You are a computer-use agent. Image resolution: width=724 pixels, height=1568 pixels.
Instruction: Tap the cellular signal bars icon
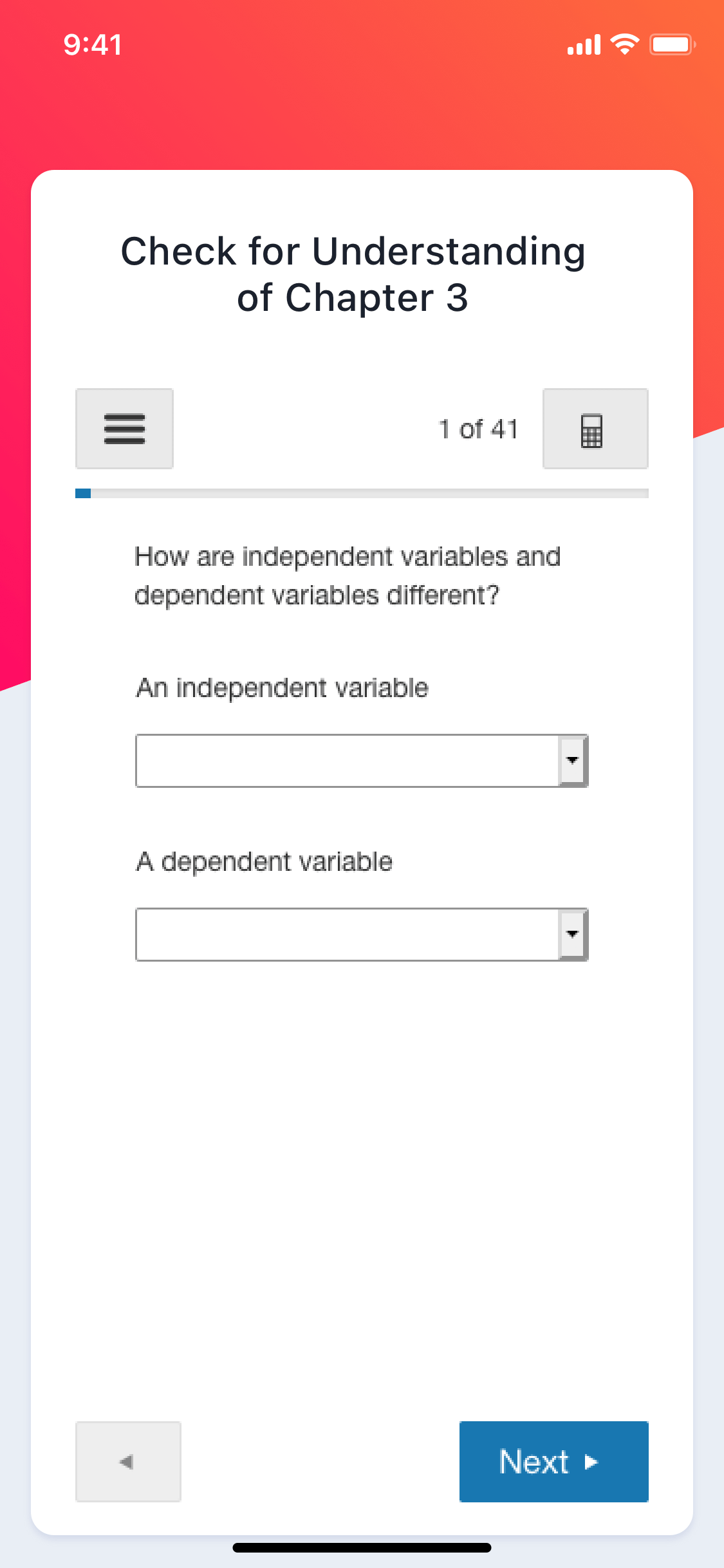(584, 44)
